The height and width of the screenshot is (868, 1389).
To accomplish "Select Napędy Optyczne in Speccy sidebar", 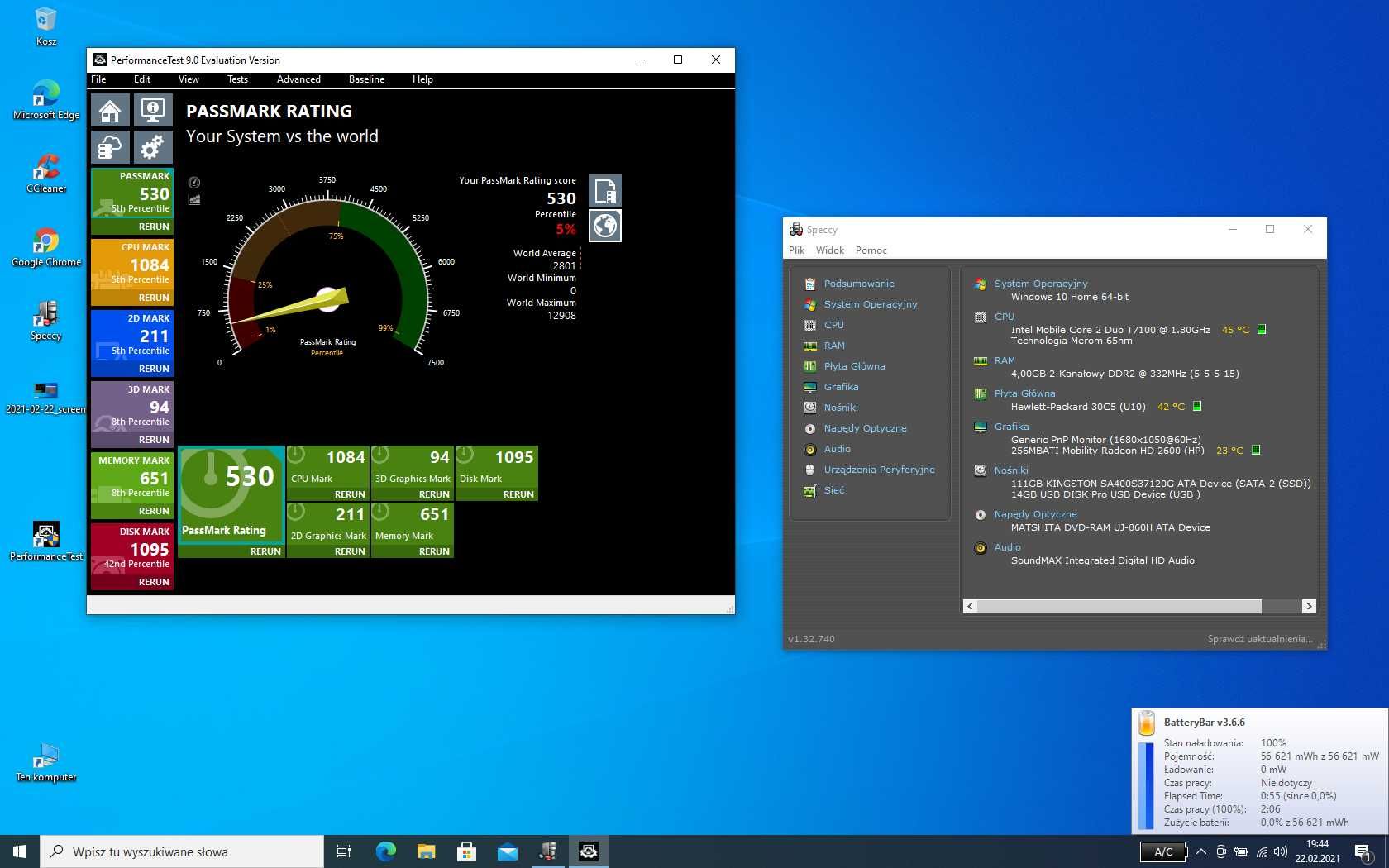I will (x=865, y=428).
